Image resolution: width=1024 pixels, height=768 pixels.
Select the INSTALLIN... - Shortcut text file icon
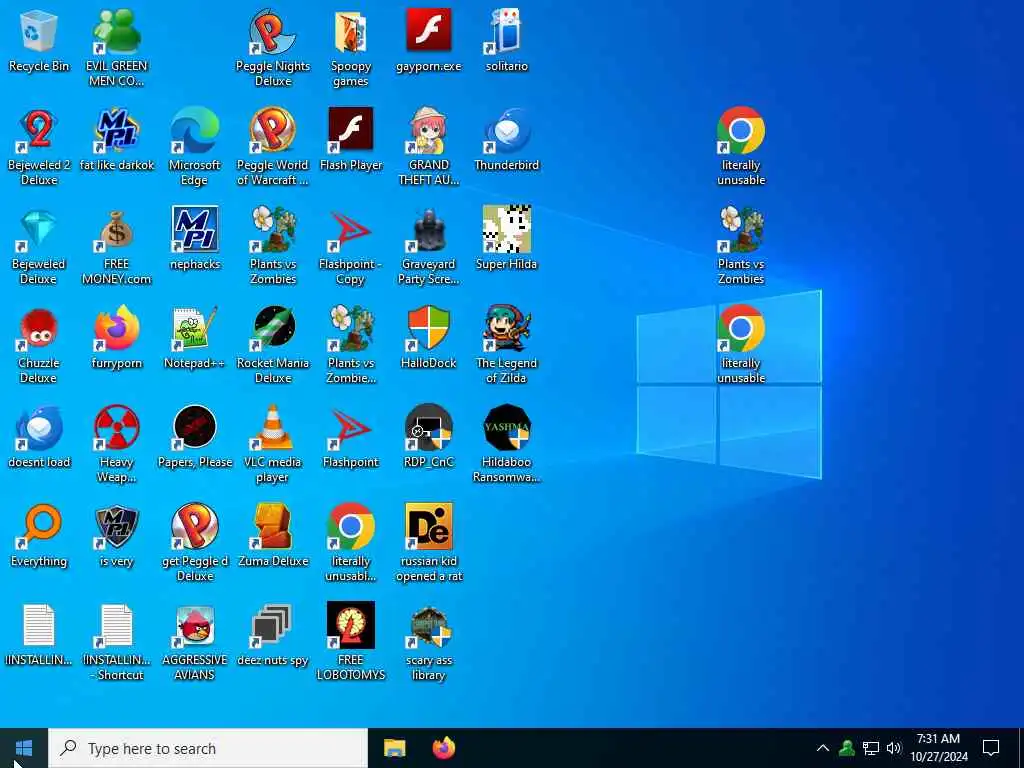click(x=117, y=626)
